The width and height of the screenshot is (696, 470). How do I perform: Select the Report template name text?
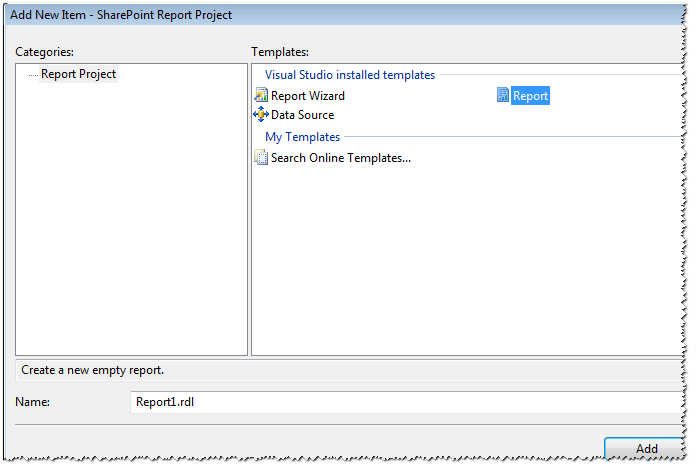click(x=530, y=96)
